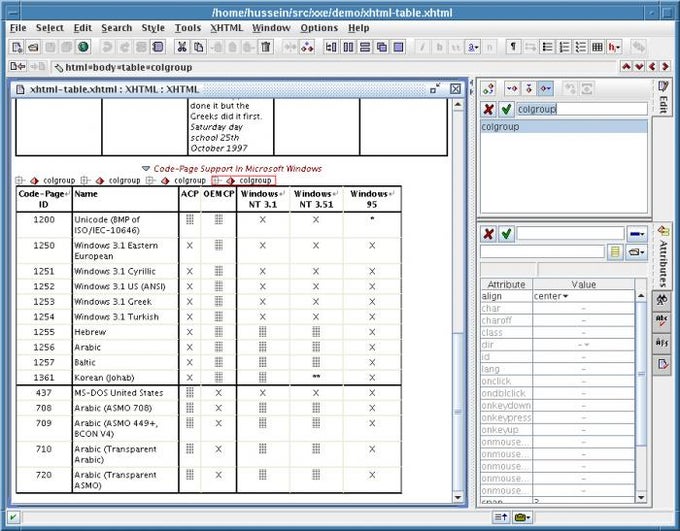Click the Replace element icon in Edit panel
This screenshot has width=680, height=531.
(x=488, y=88)
